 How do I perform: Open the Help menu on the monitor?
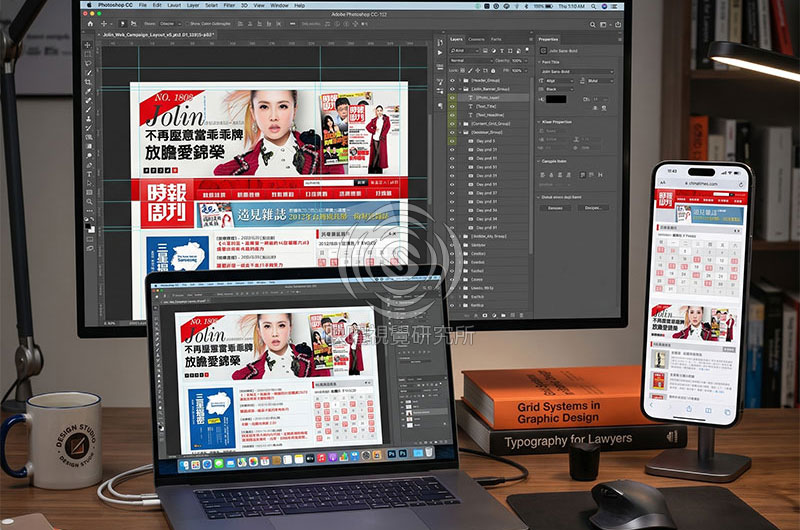[299, 5]
